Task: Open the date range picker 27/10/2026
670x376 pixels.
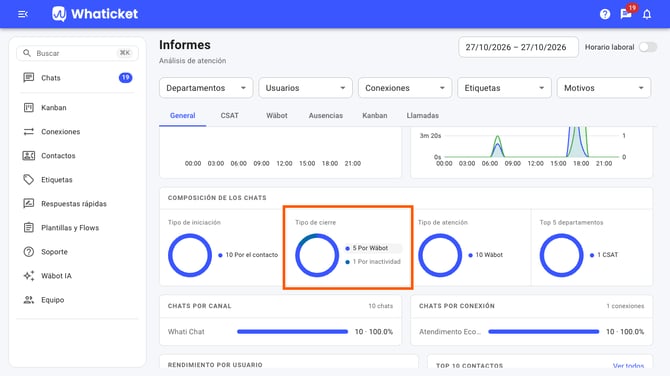Action: [x=518, y=47]
